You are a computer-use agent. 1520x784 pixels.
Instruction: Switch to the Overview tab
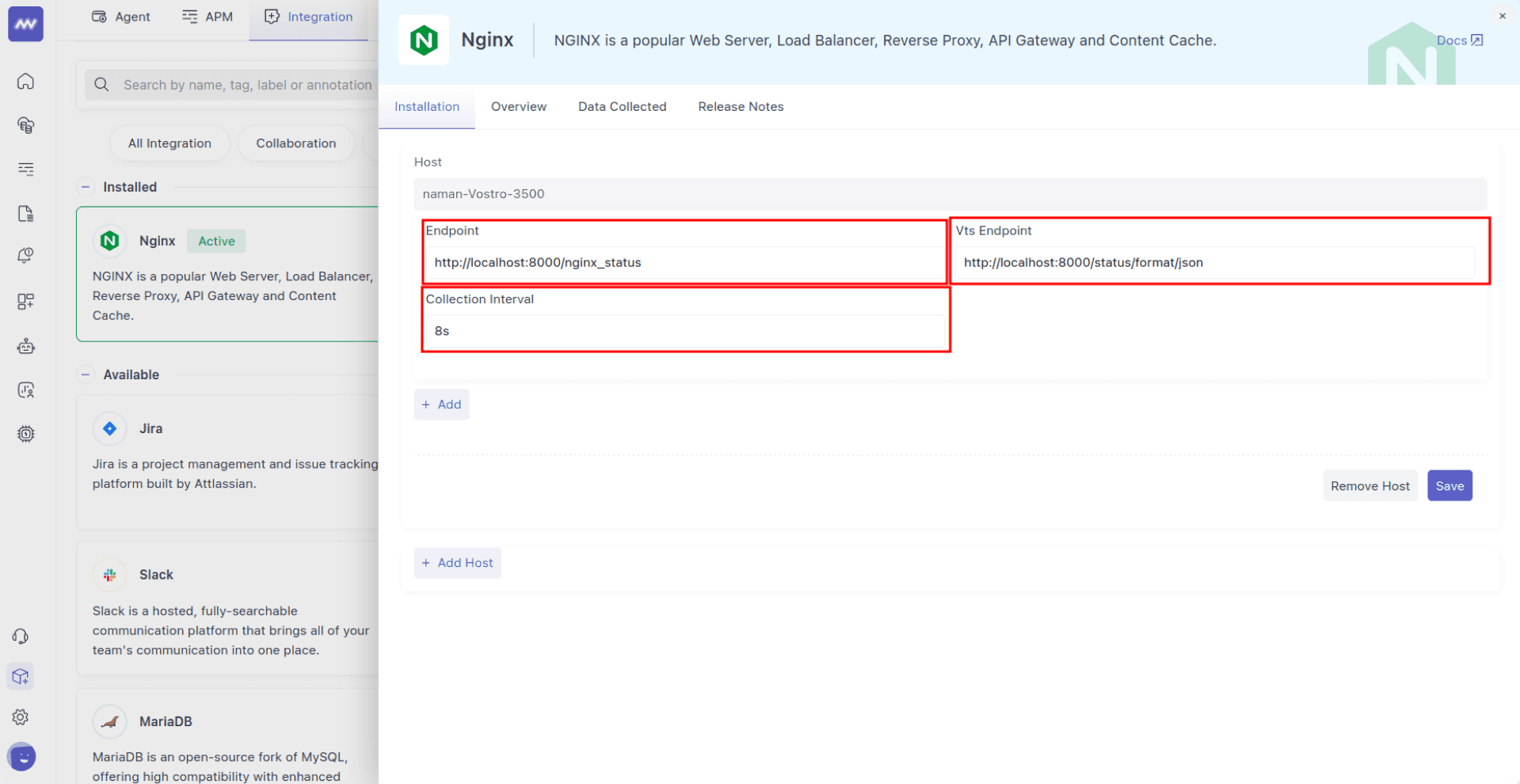coord(519,107)
